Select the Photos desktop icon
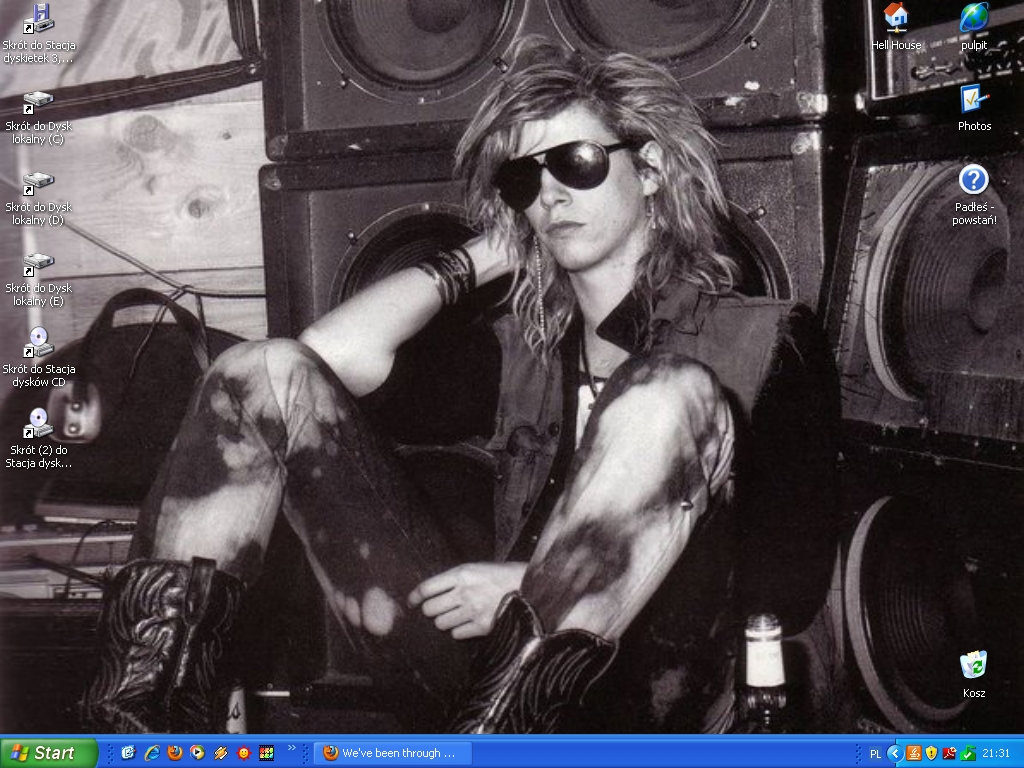 [x=974, y=108]
